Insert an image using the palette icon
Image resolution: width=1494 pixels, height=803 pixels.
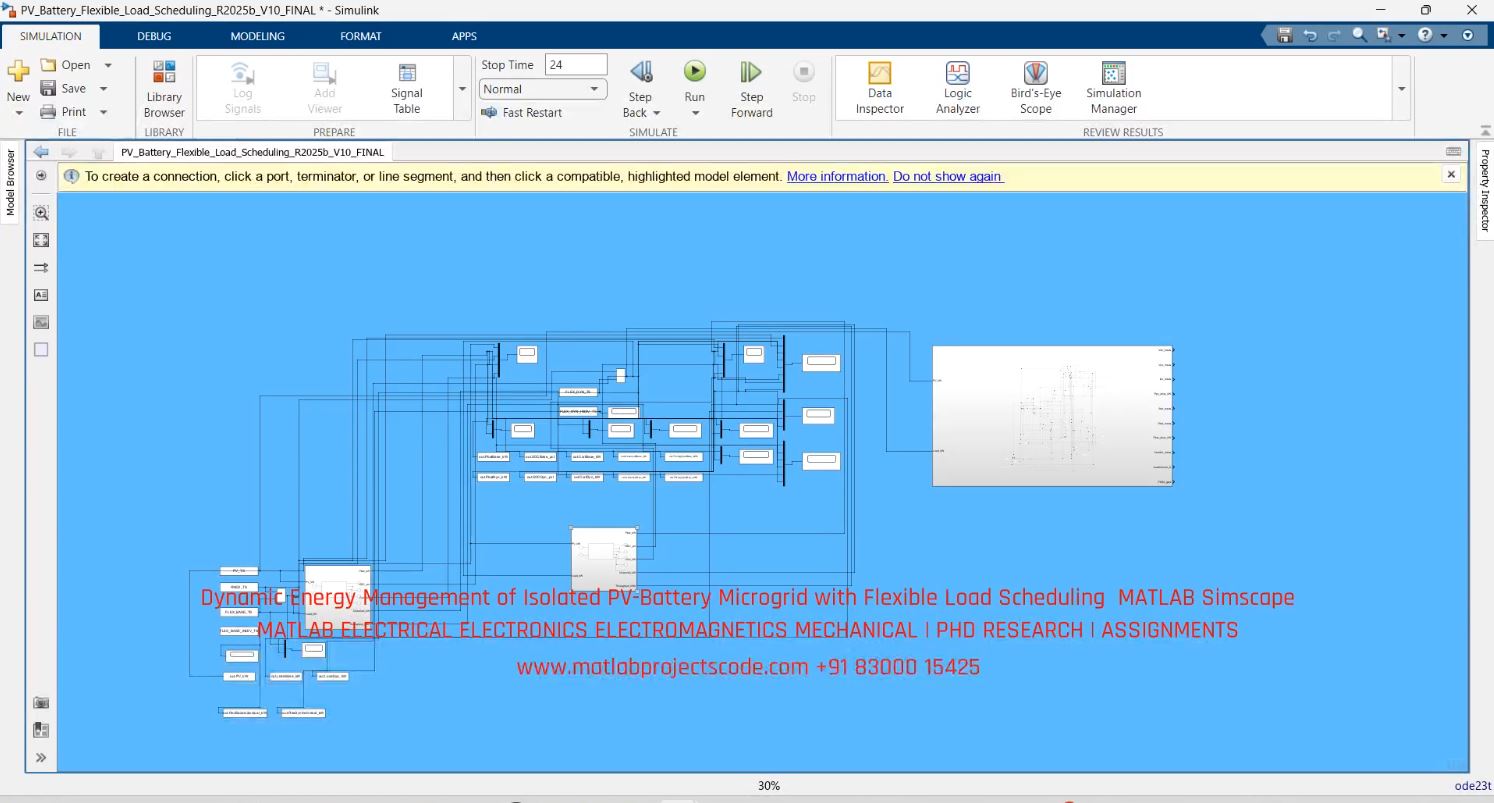click(41, 322)
